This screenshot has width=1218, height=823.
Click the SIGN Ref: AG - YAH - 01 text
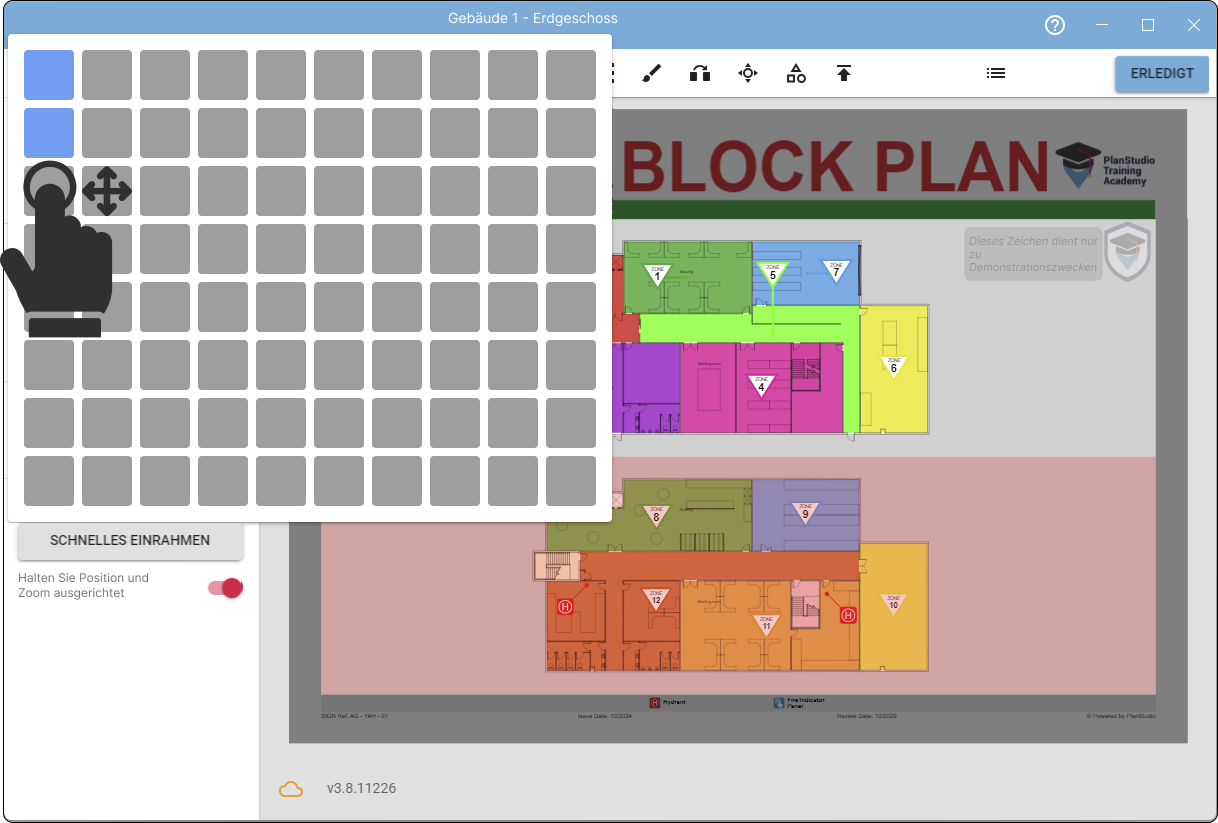(x=355, y=716)
